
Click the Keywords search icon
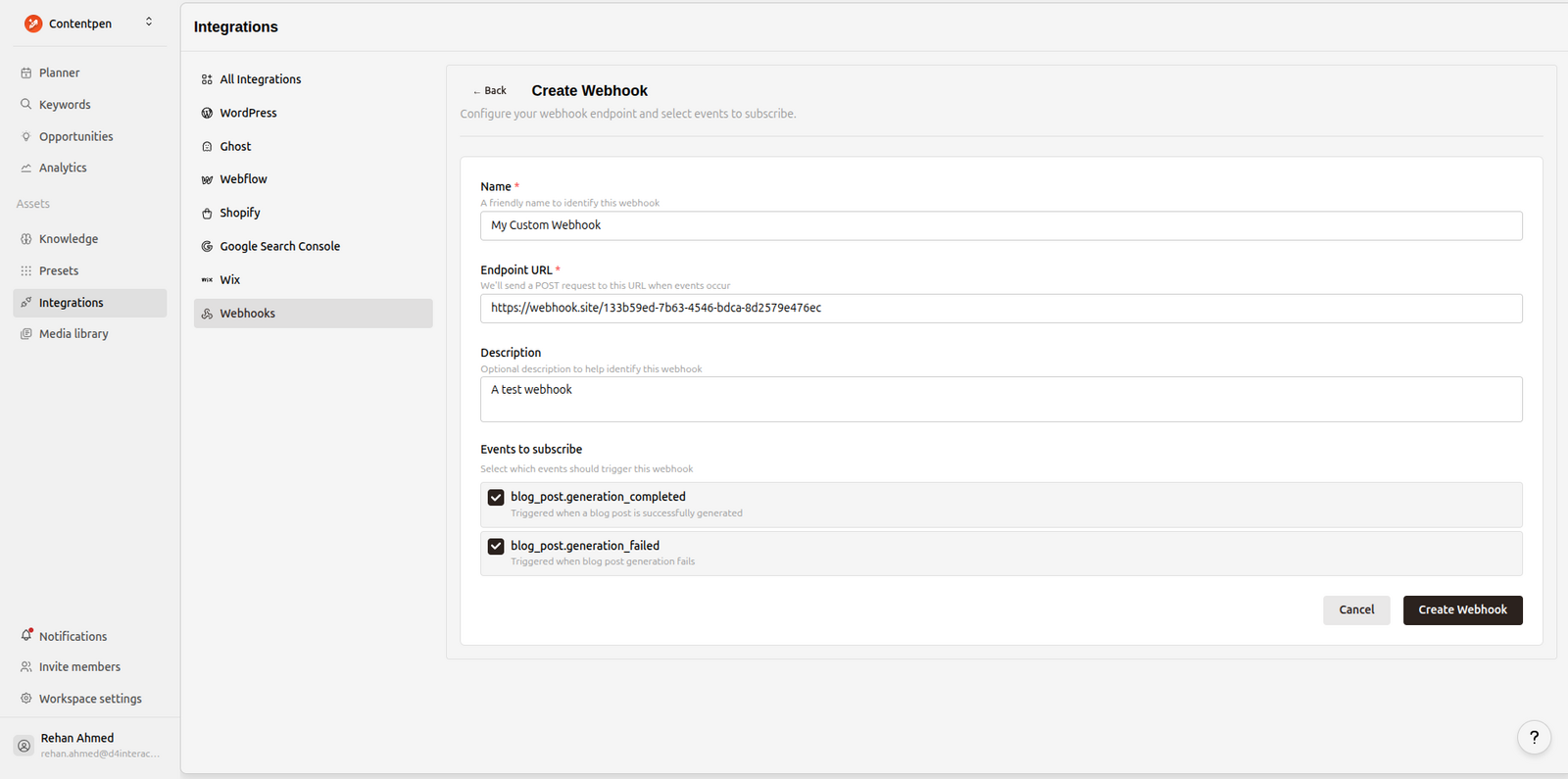click(x=26, y=104)
